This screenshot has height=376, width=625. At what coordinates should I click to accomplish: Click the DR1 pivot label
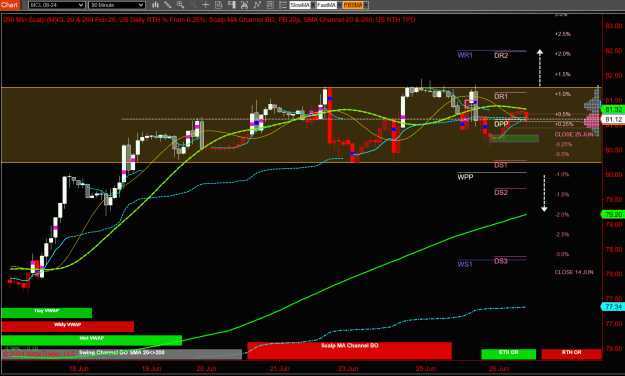pos(501,96)
